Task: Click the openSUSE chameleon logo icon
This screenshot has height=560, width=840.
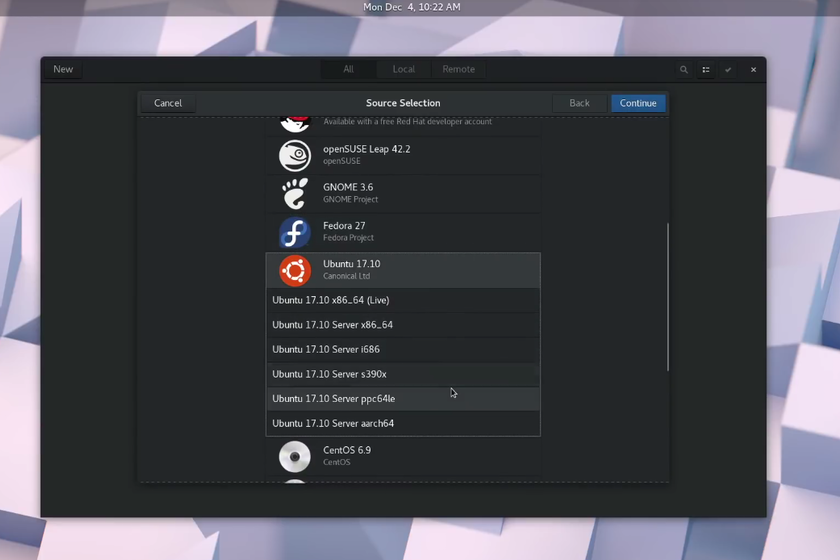Action: [295, 155]
